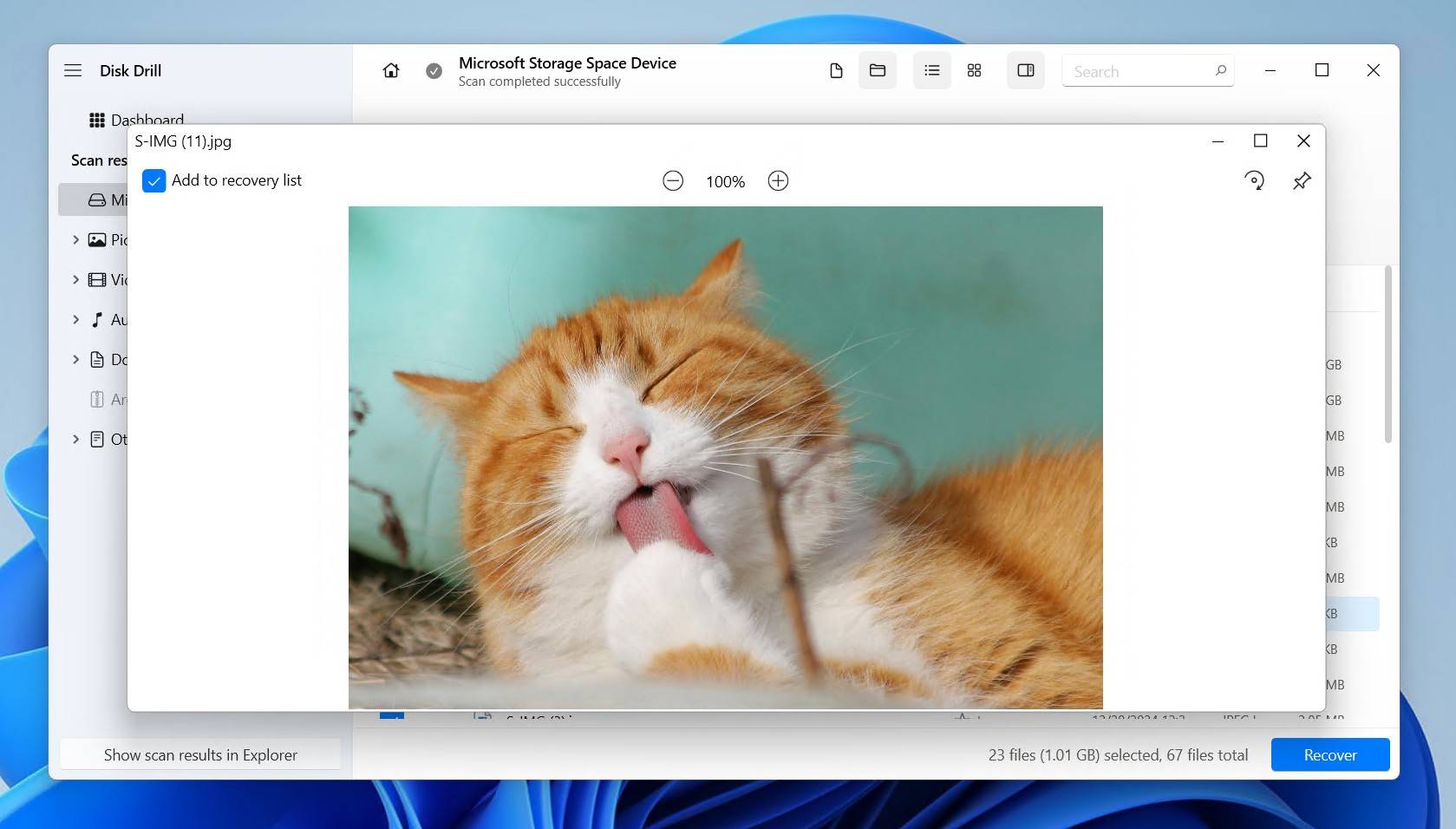The image size is (1456, 829).
Task: Select the file type view icon
Action: pyautogui.click(x=836, y=70)
